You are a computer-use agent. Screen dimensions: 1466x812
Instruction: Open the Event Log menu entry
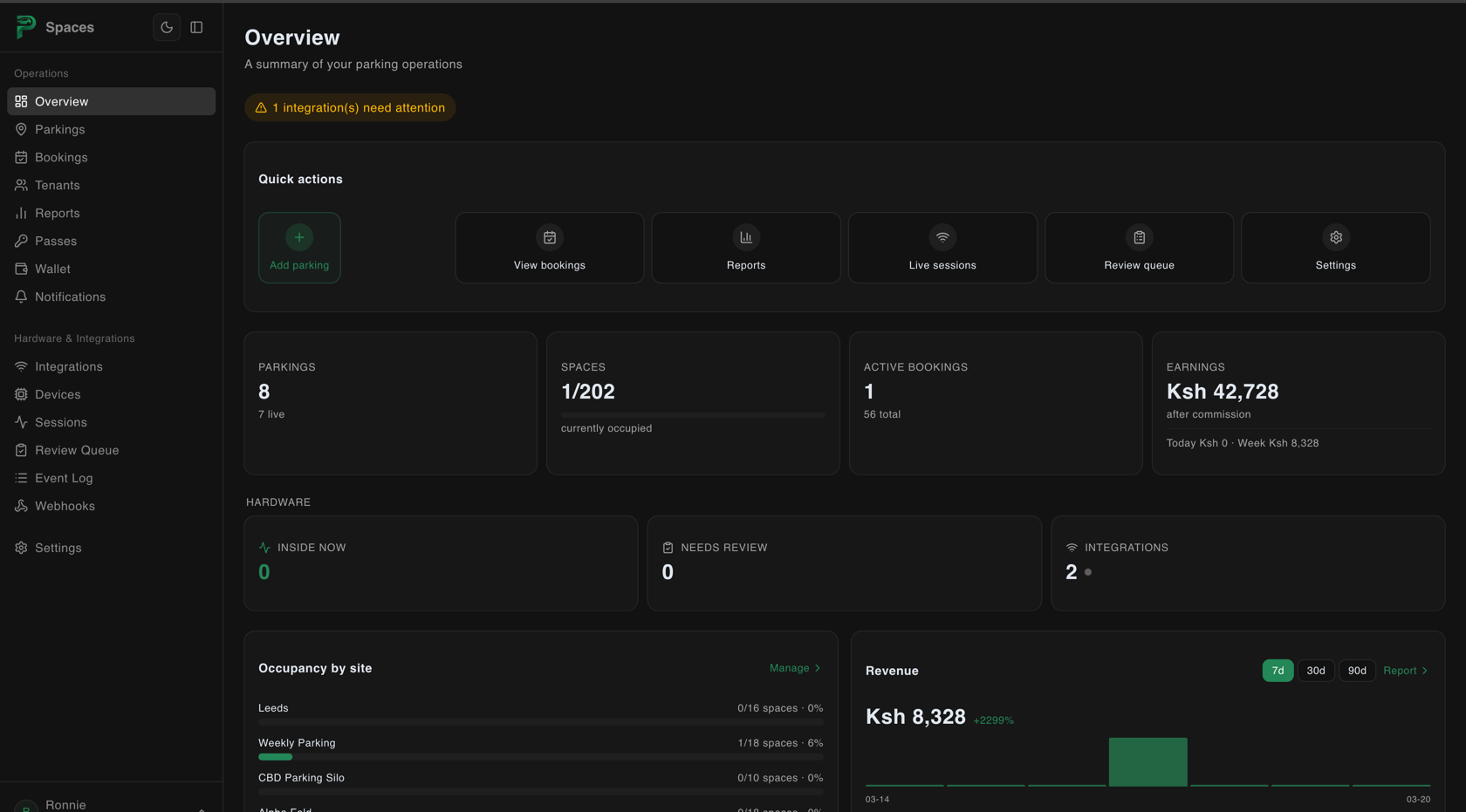click(x=63, y=478)
